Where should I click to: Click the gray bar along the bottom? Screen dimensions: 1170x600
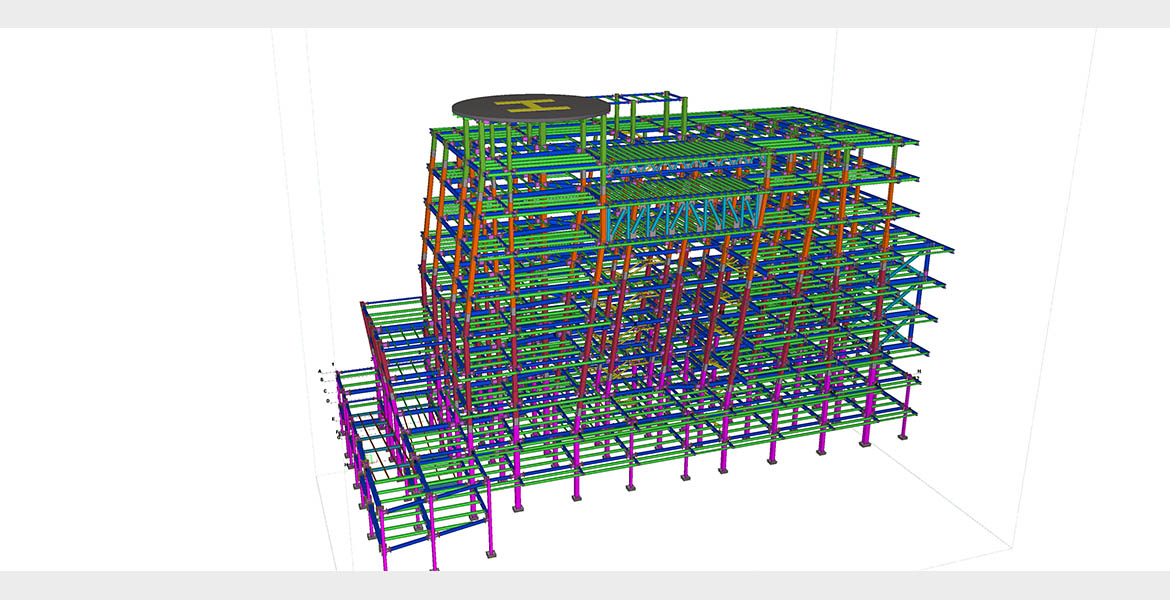click(x=585, y=586)
